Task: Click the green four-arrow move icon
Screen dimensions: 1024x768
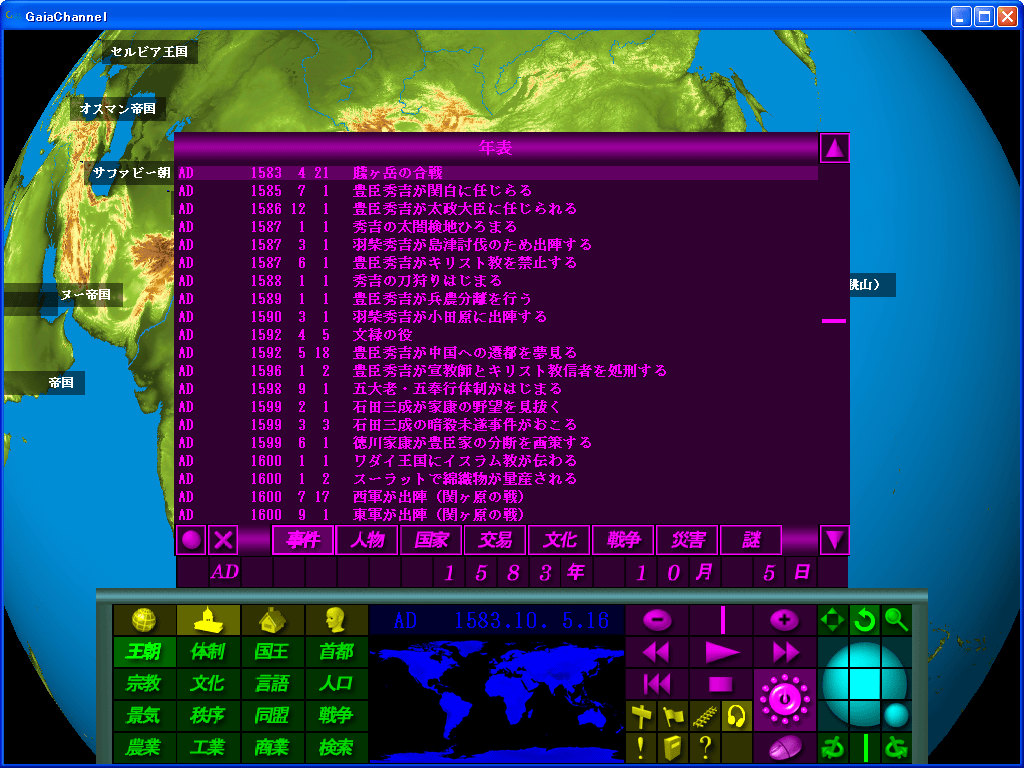Action: [833, 620]
